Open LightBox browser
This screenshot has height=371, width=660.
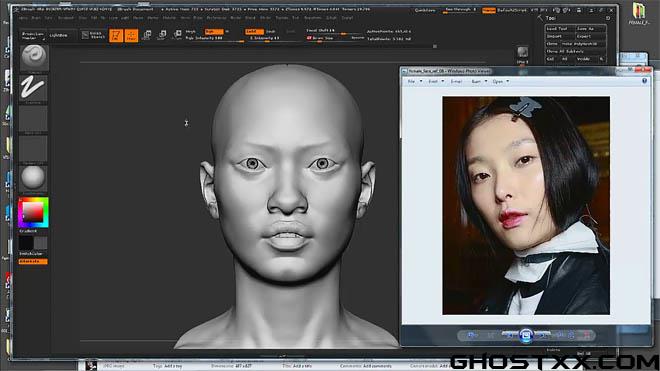coord(59,36)
